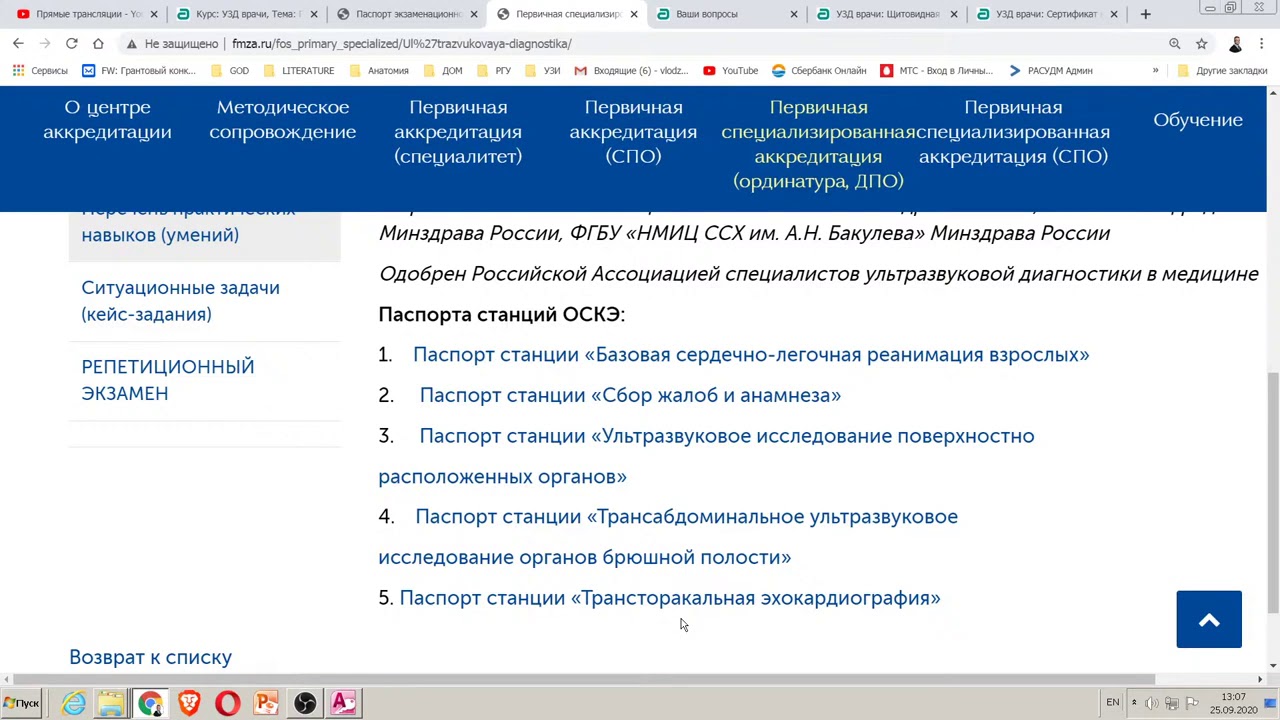This screenshot has height=720, width=1280.
Task: Select 'Ситуационные задачи (кейс-задания)' in sidebar
Action: coord(180,301)
